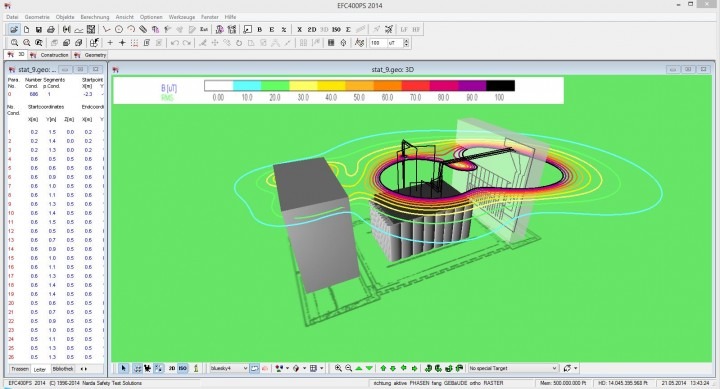Click the value field showing 100
This screenshot has width=720, height=389.
tap(378, 43)
